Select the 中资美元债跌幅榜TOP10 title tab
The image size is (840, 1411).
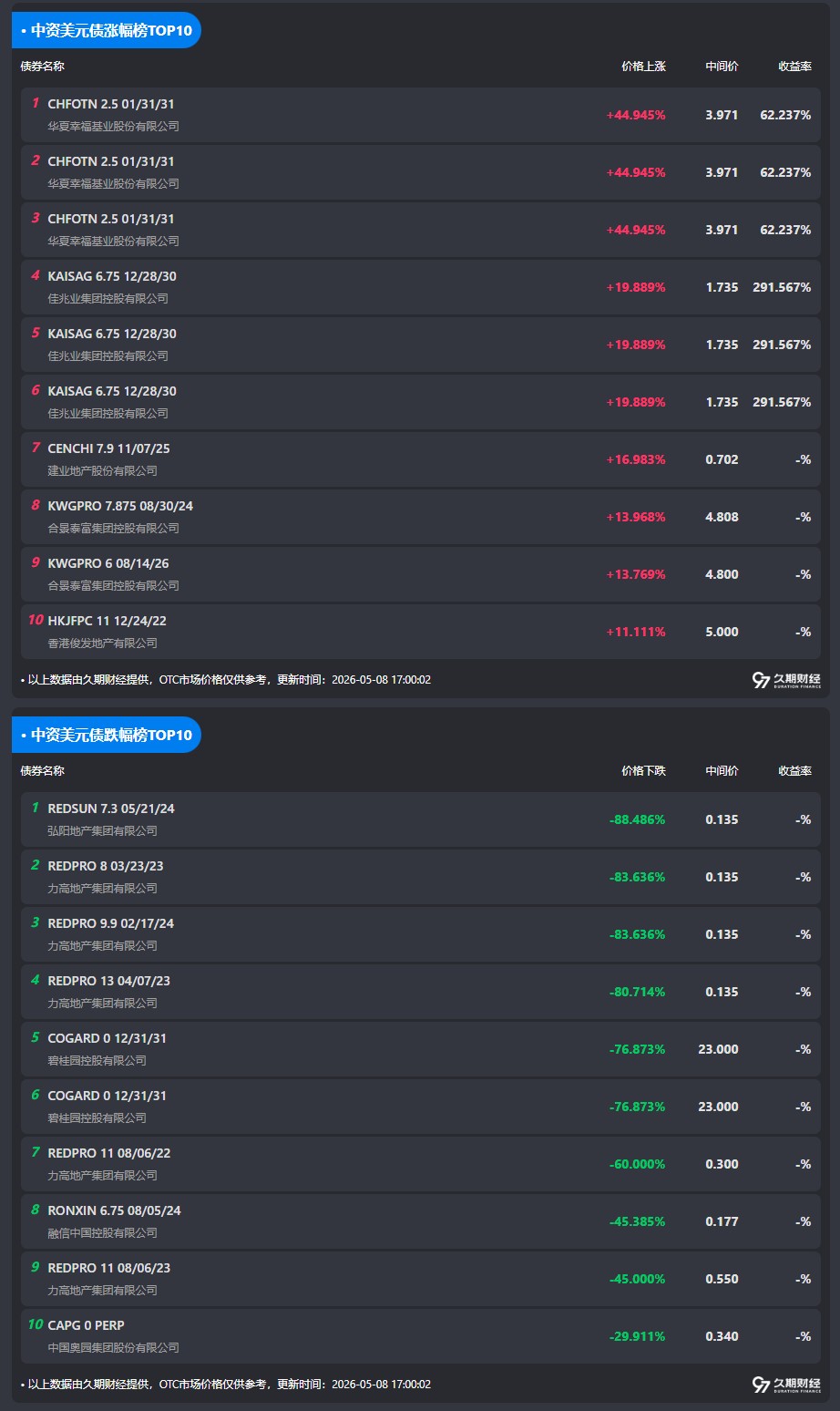(107, 735)
